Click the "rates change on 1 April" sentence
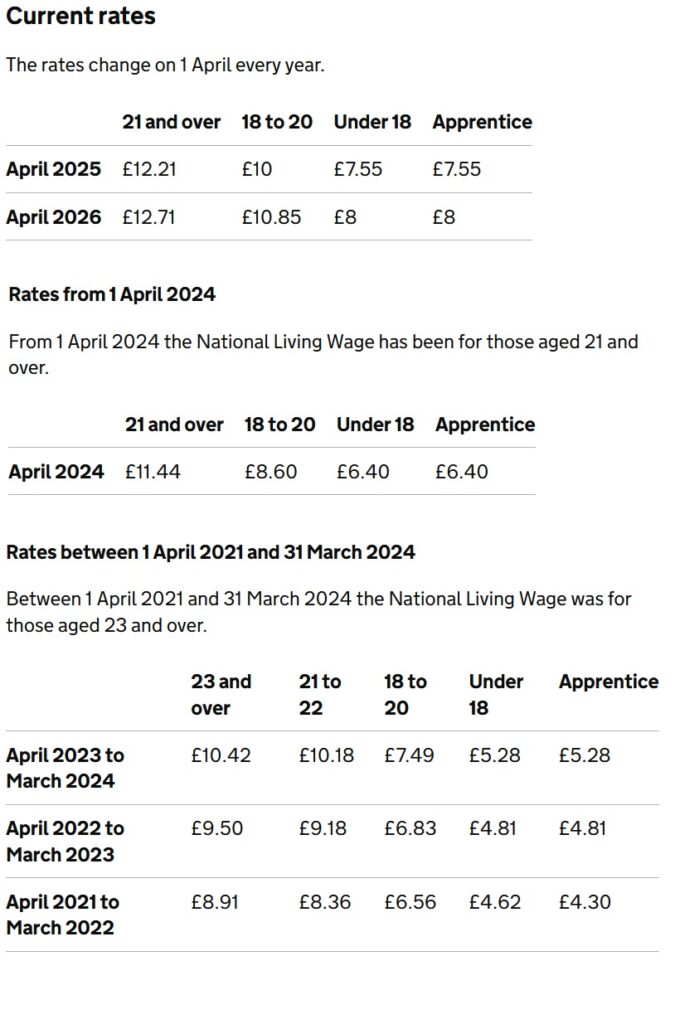 [165, 65]
